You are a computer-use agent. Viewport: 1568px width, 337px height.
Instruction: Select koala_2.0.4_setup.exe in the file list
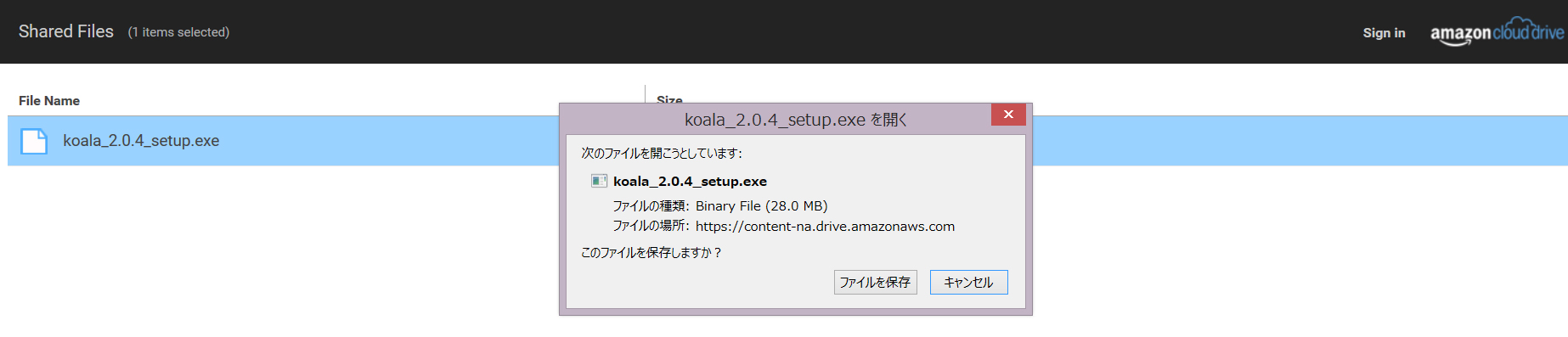click(141, 141)
